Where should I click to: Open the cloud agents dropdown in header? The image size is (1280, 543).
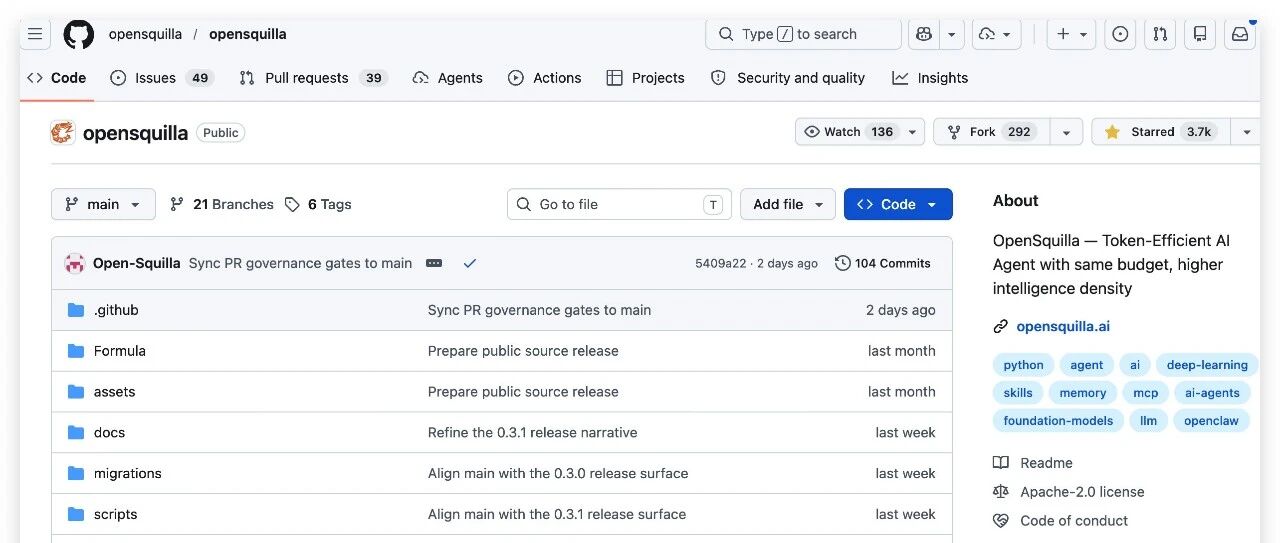coord(996,34)
